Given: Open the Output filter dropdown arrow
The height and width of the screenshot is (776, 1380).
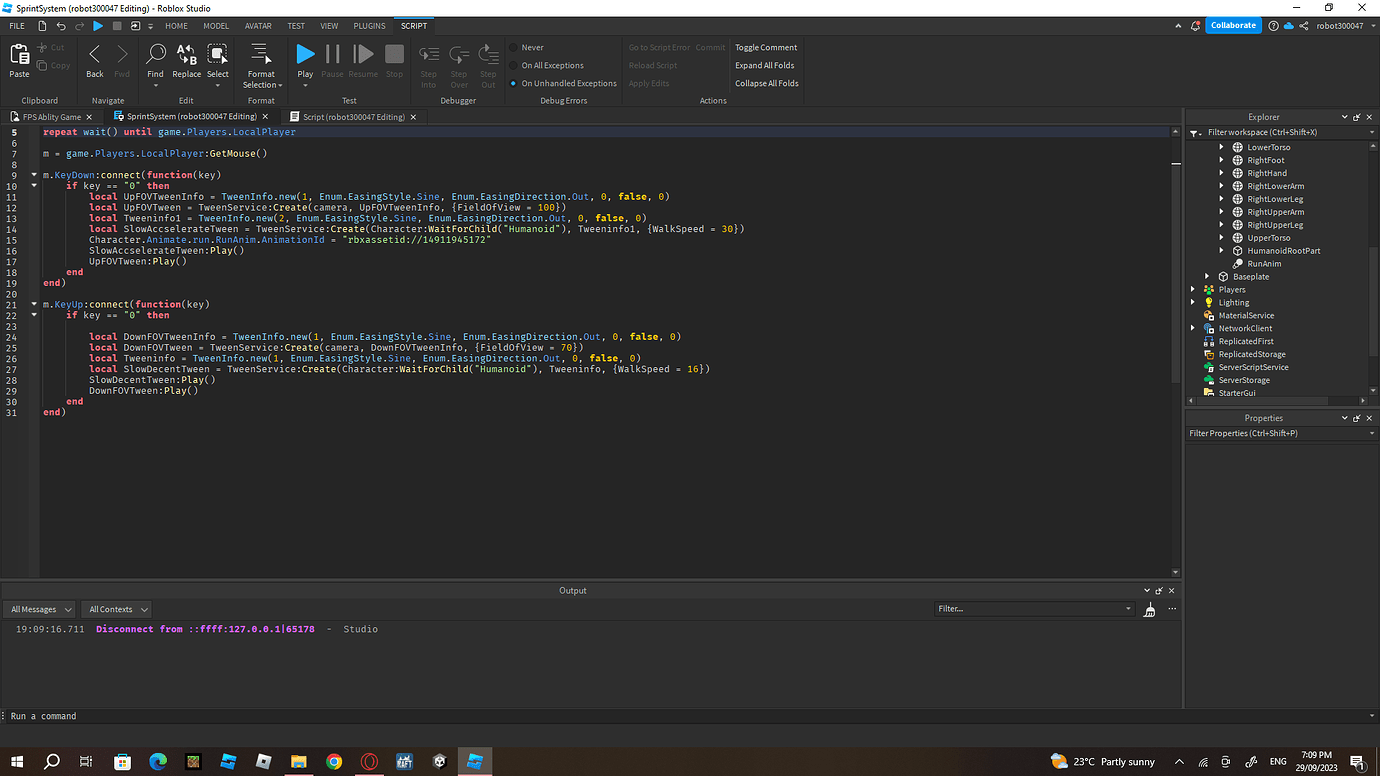Looking at the screenshot, I should 1128,609.
